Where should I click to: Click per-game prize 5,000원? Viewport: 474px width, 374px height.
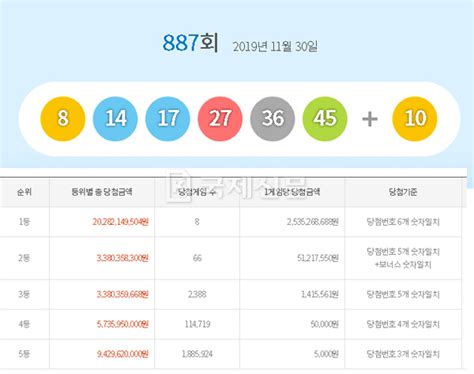(326, 354)
